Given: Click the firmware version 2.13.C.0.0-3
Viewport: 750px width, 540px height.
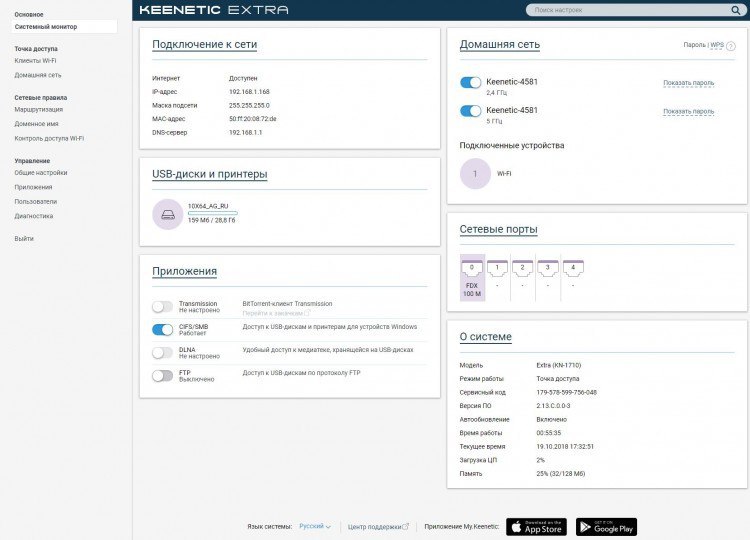Looking at the screenshot, I should tap(553, 406).
